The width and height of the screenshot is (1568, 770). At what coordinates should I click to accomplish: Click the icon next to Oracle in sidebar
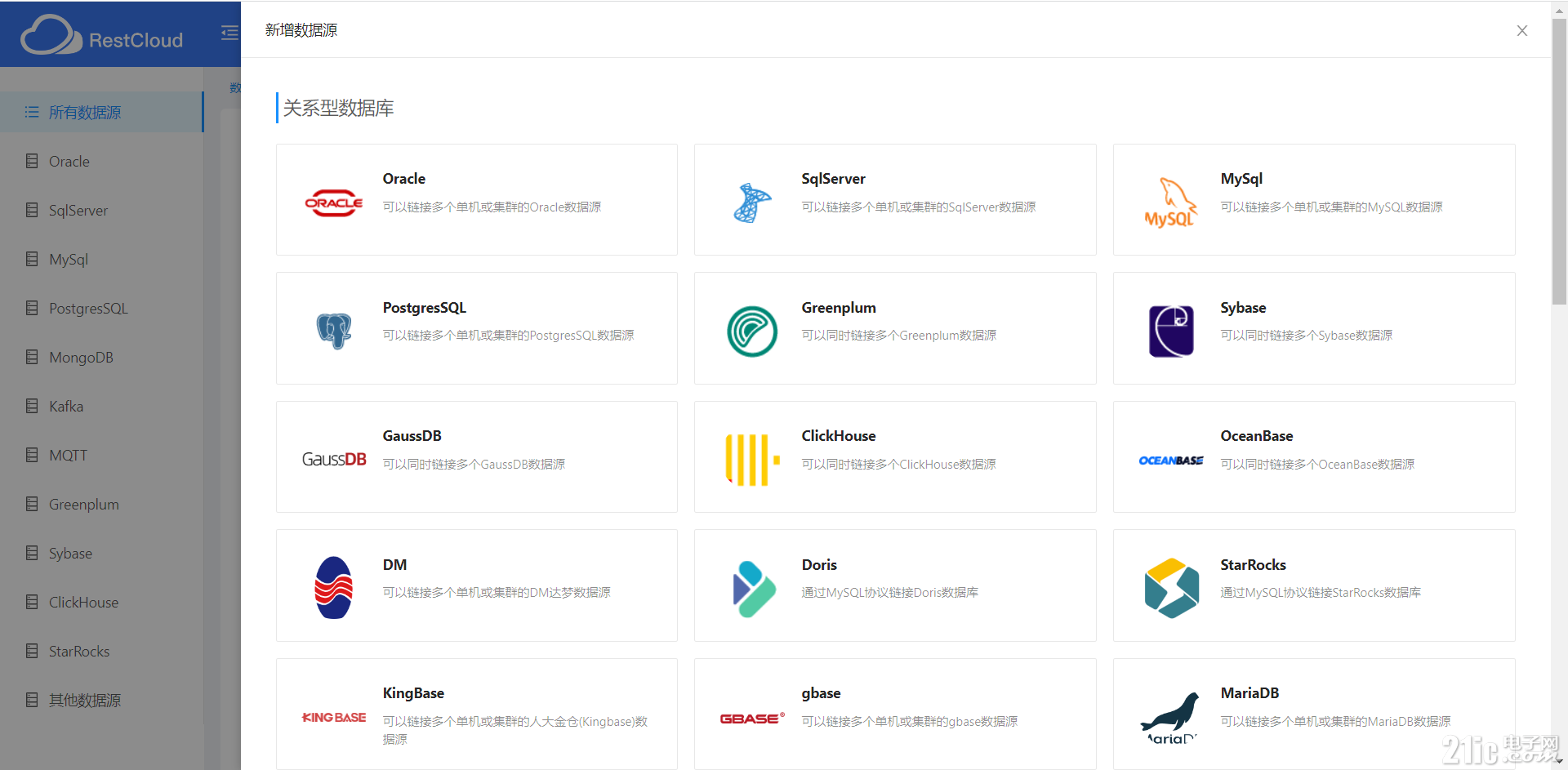pos(32,161)
